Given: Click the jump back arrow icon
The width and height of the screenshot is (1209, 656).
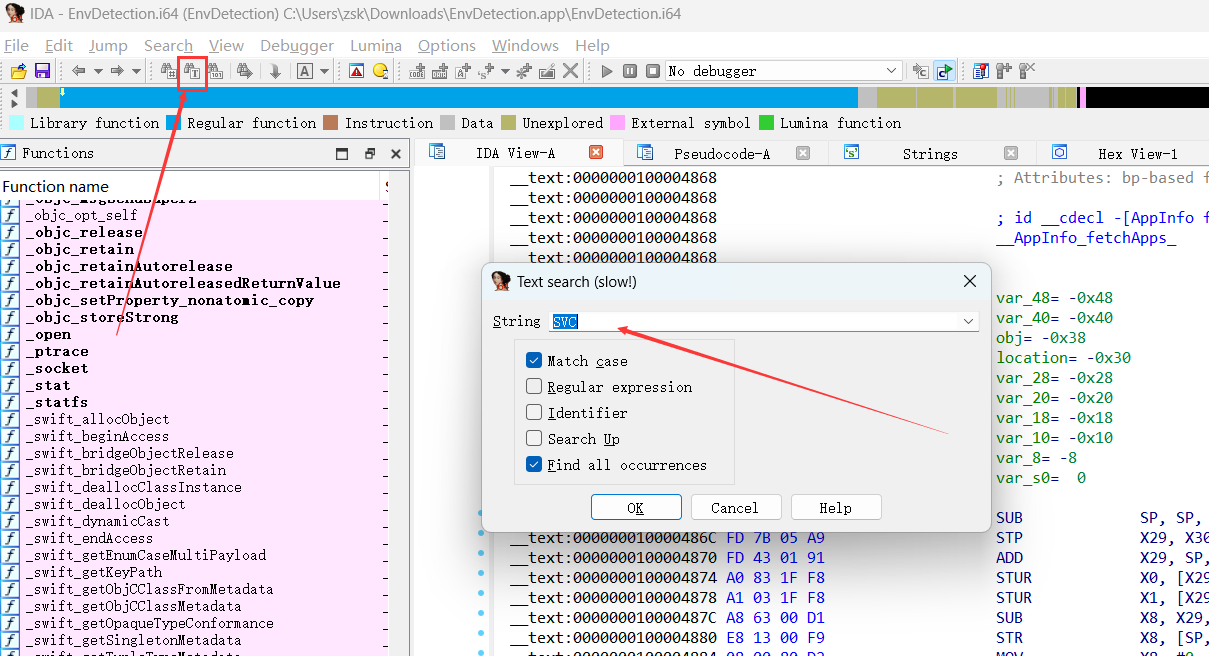Looking at the screenshot, I should click(x=79, y=71).
